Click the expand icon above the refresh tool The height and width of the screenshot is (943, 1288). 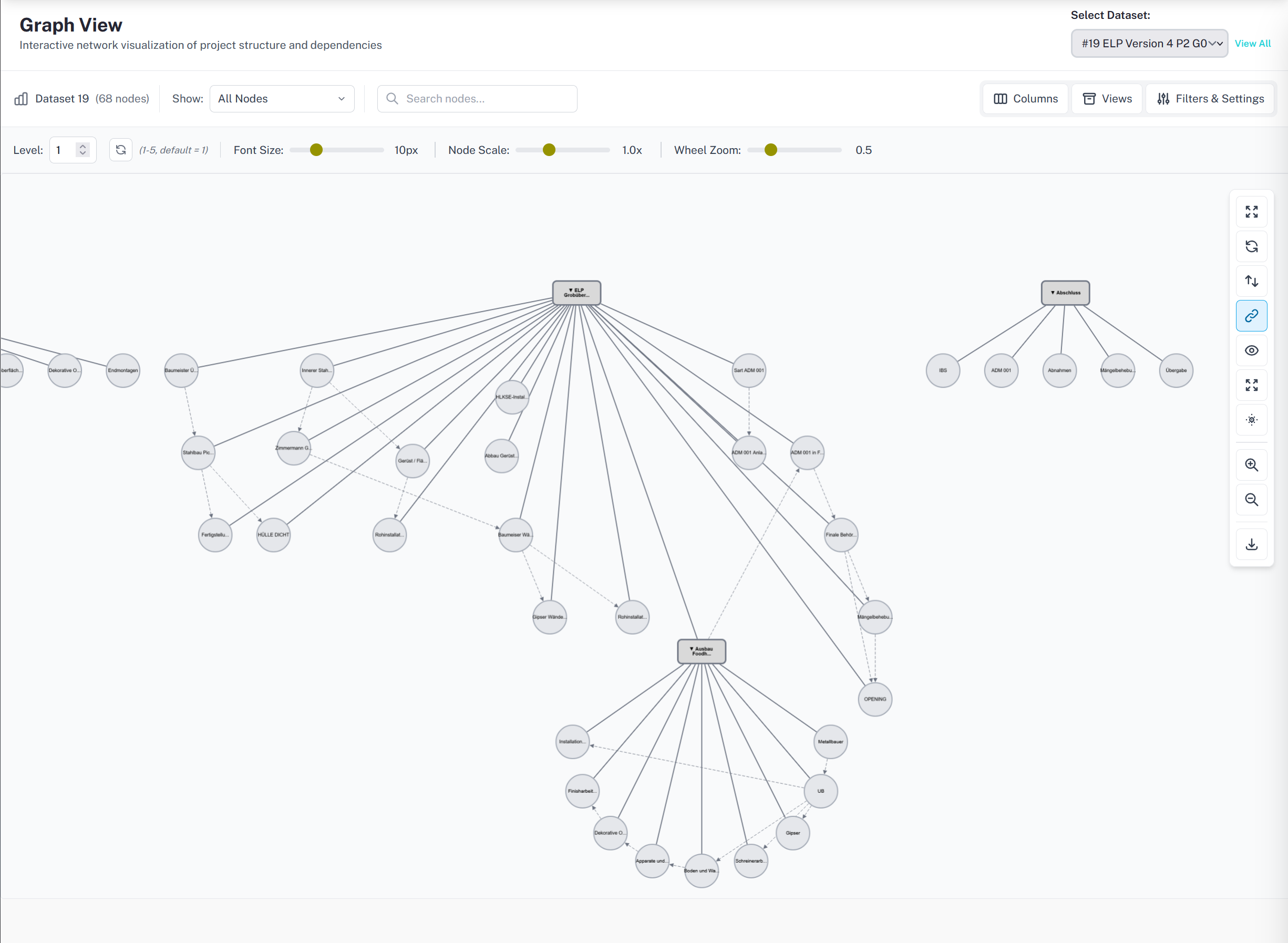pyautogui.click(x=1251, y=212)
